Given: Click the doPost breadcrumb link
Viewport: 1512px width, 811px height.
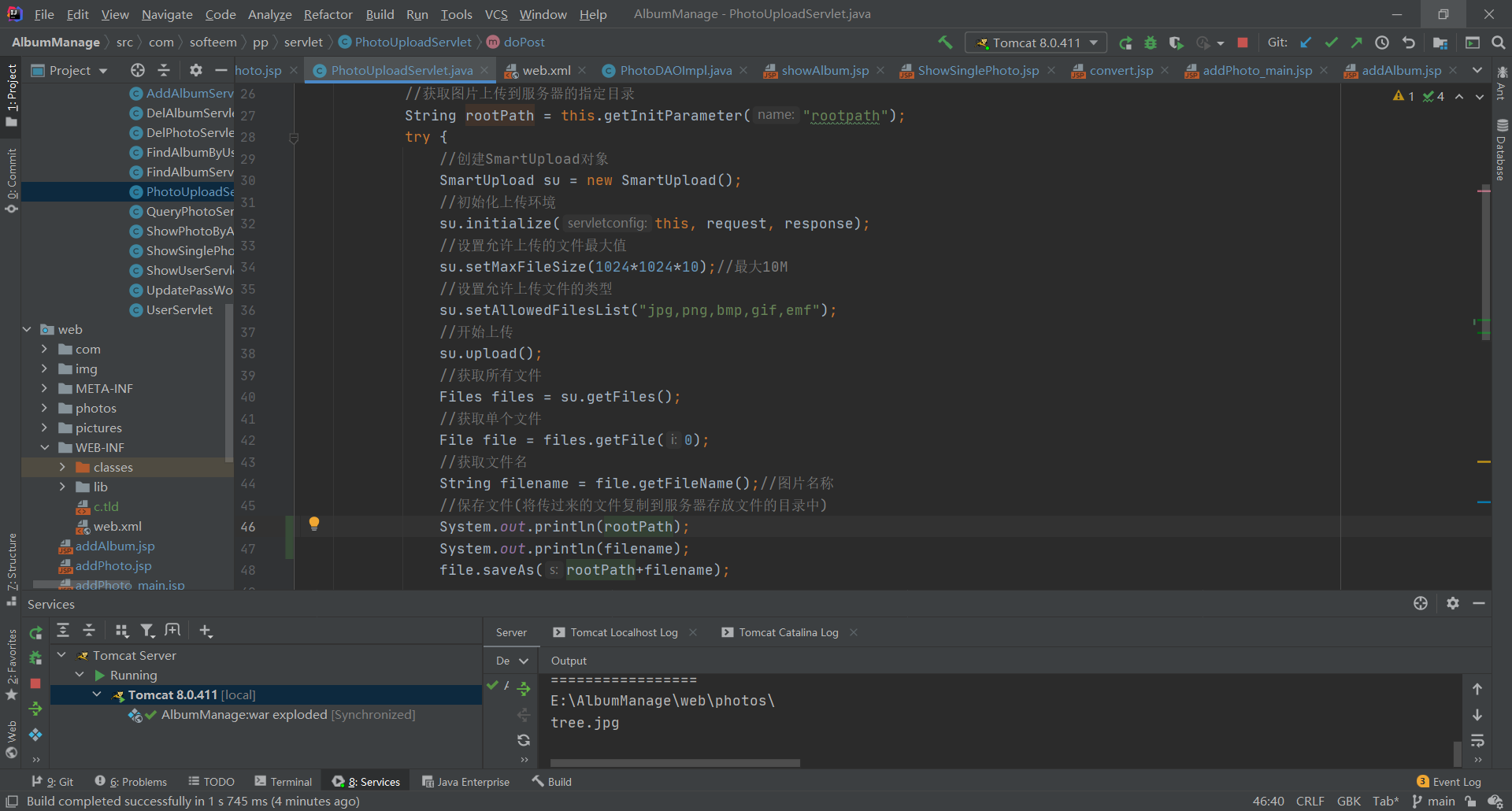Looking at the screenshot, I should pyautogui.click(x=524, y=42).
